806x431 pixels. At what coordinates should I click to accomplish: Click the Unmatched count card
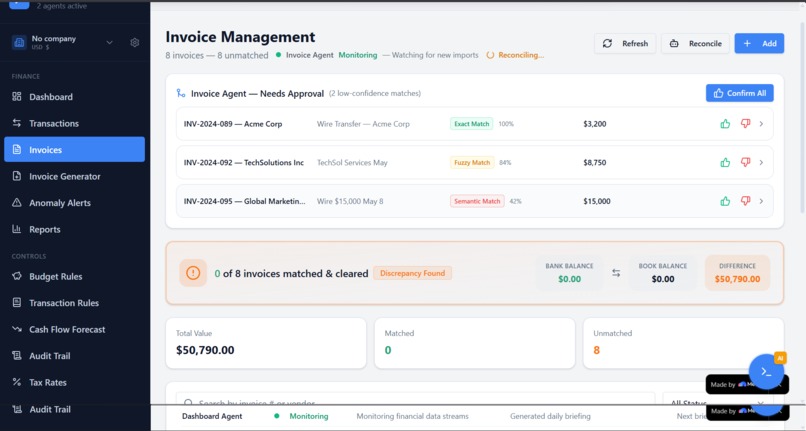(x=683, y=343)
